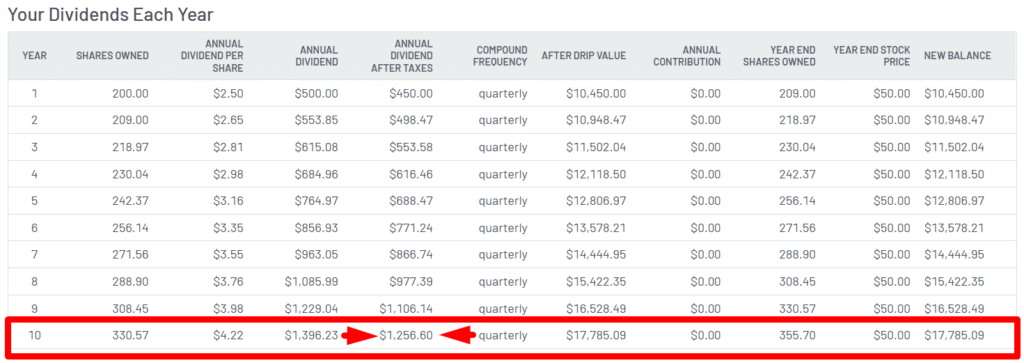Select the After DRIP Value header
1024x363 pixels.
[x=584, y=55]
